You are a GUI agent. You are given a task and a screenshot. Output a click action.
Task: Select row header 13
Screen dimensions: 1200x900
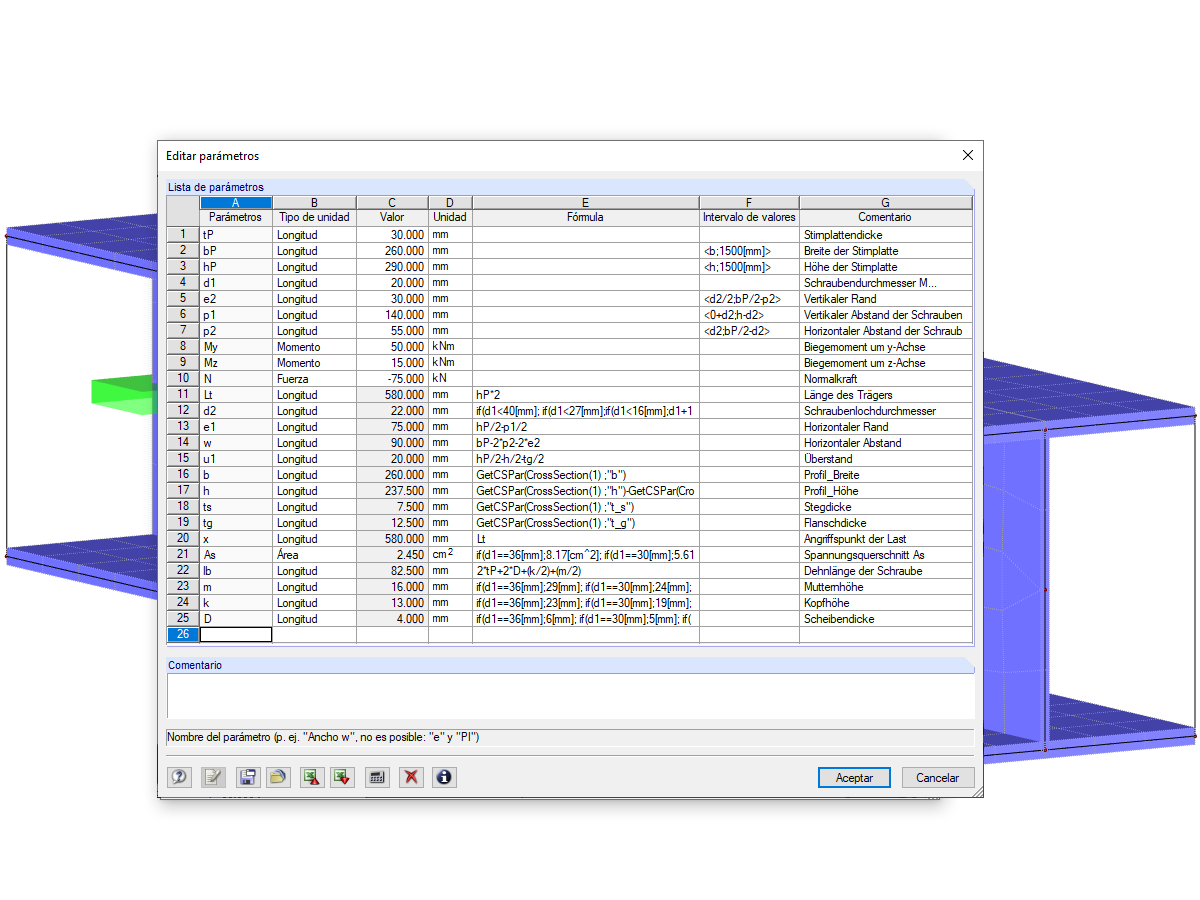[x=183, y=427]
